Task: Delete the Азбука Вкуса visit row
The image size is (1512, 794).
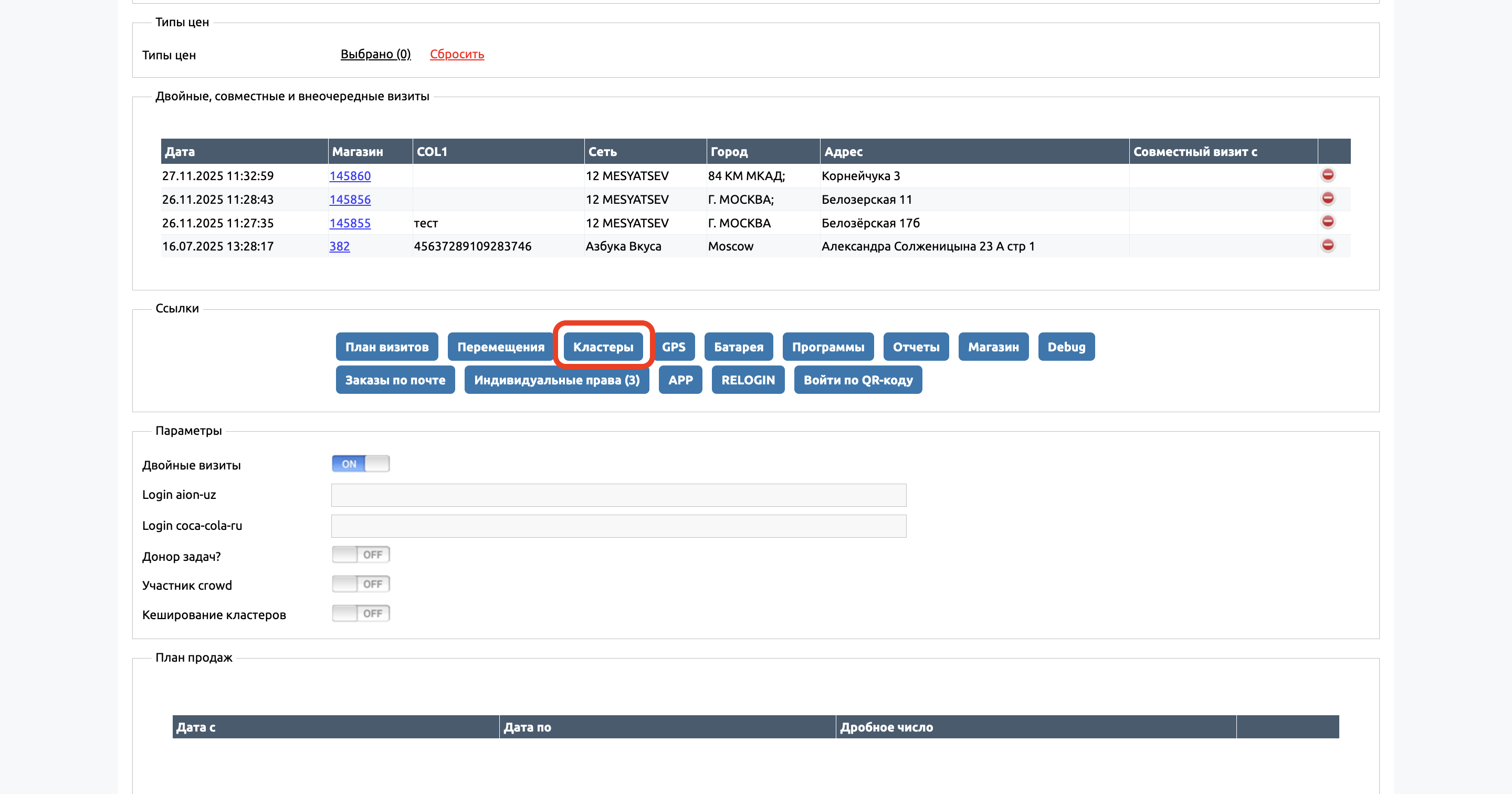Action: coord(1328,245)
